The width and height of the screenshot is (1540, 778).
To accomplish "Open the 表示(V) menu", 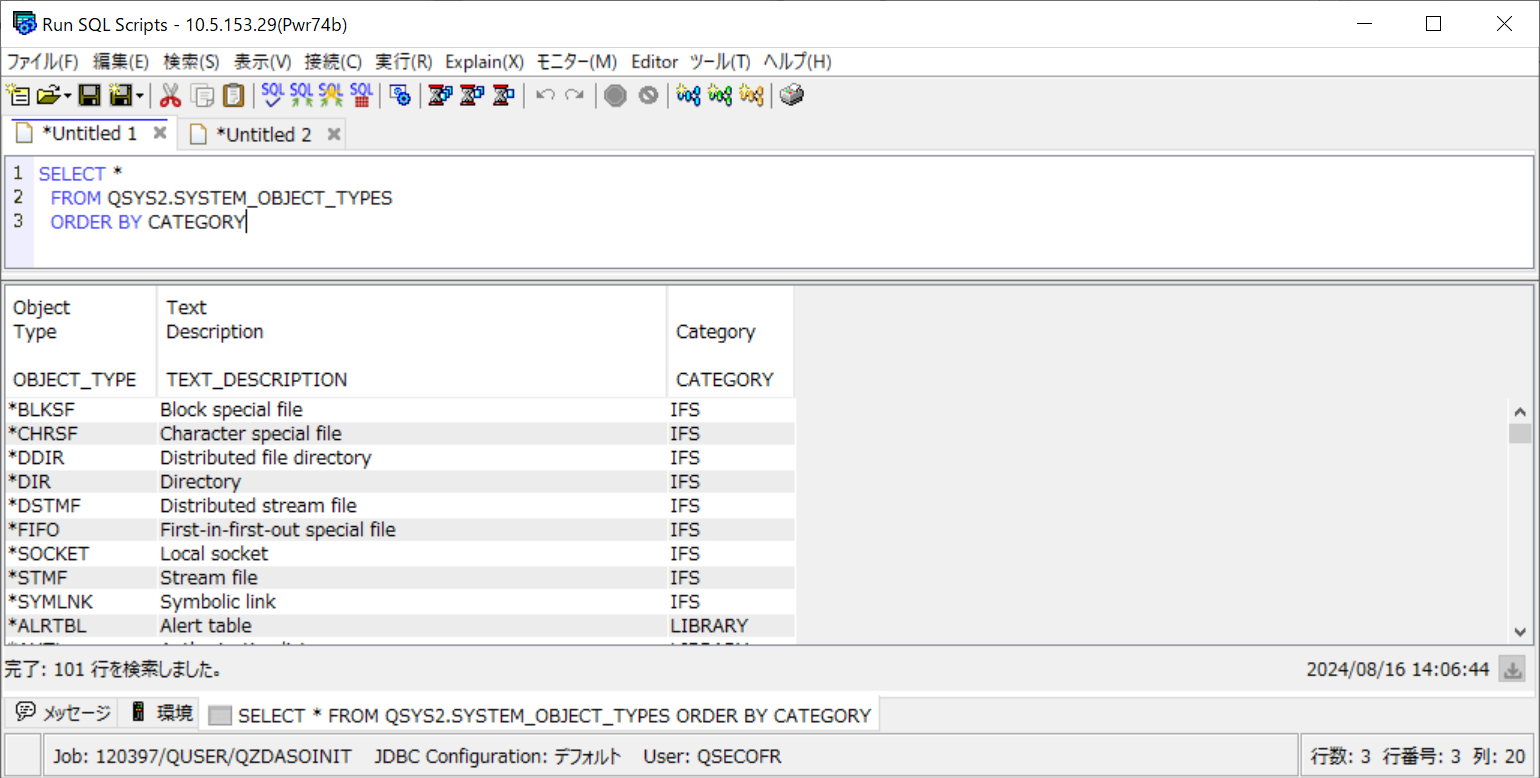I will coord(262,62).
